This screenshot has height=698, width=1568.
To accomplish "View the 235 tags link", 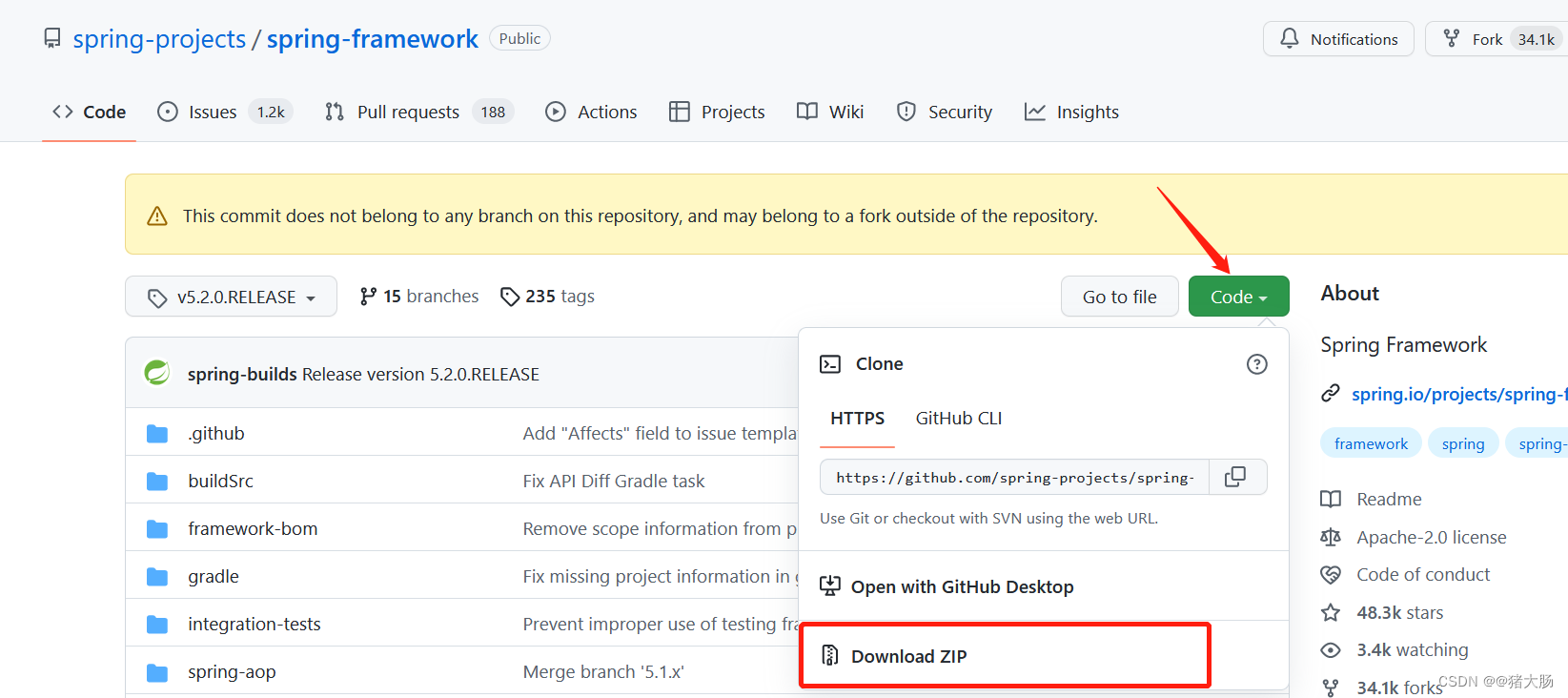I will [x=547, y=297].
